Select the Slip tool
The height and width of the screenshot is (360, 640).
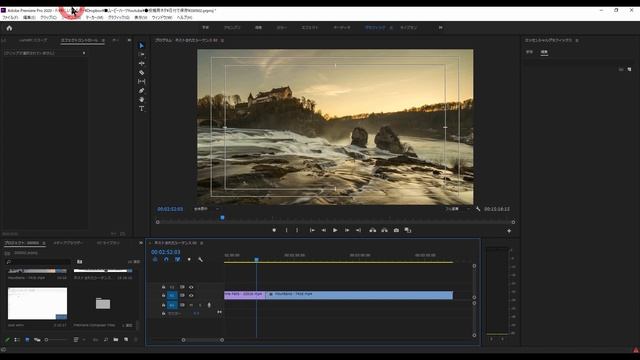click(142, 82)
